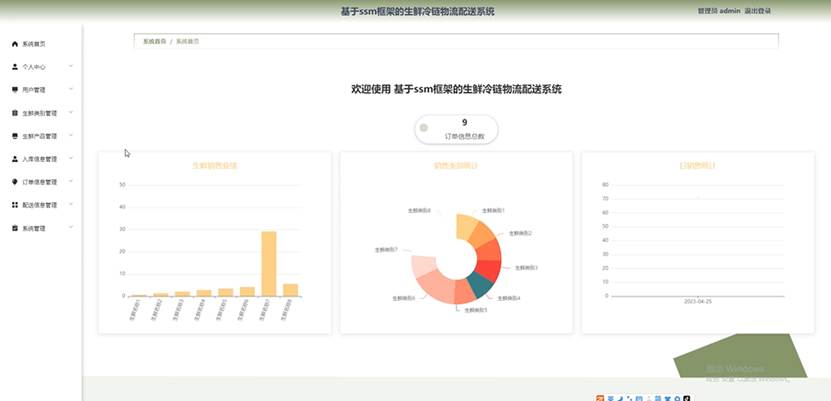
Task: Click the bright red donut slice for 生鲜类别3
Action: tap(491, 271)
